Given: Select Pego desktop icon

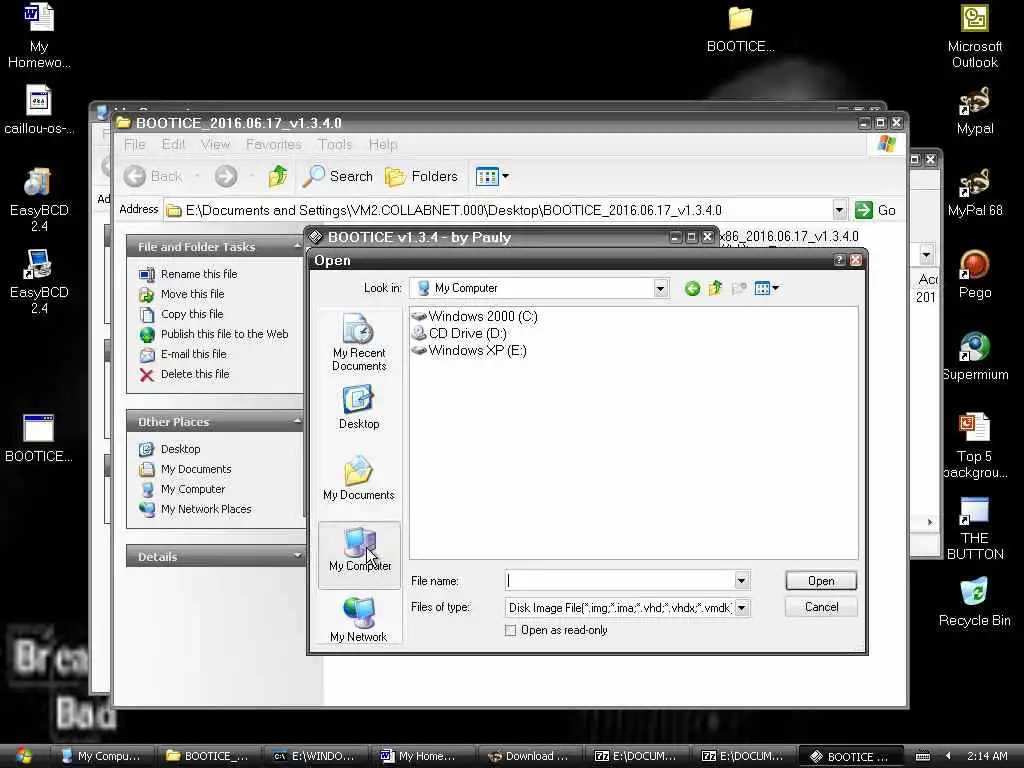Looking at the screenshot, I should click(974, 274).
